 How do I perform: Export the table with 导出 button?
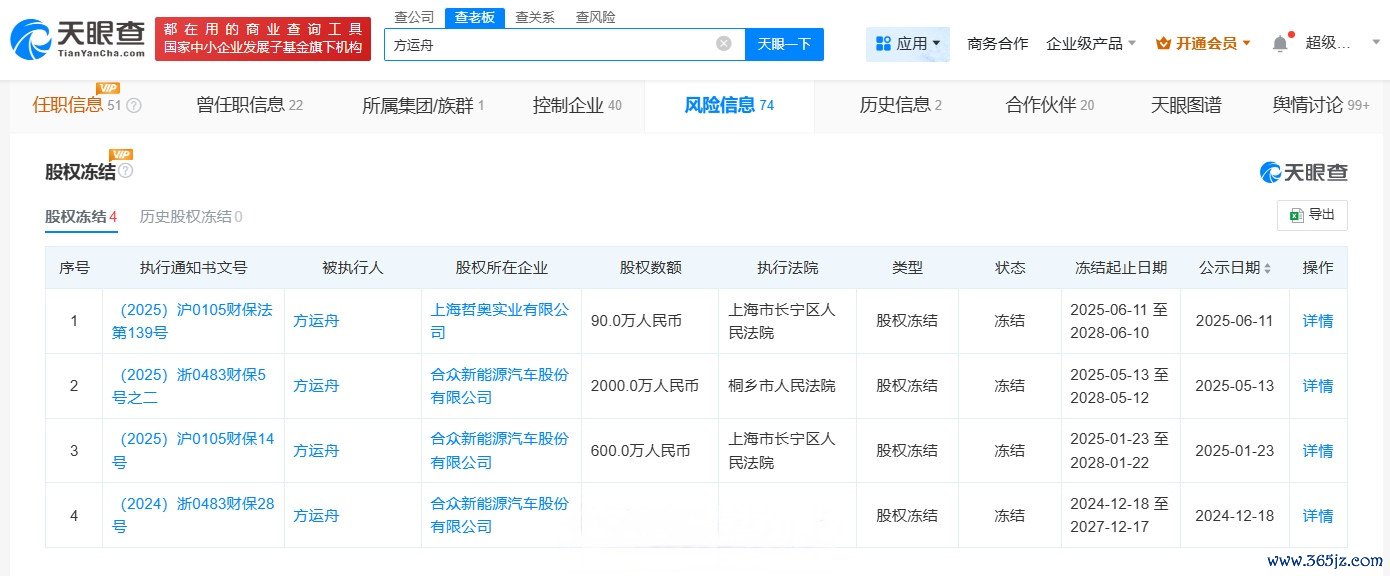(1312, 215)
